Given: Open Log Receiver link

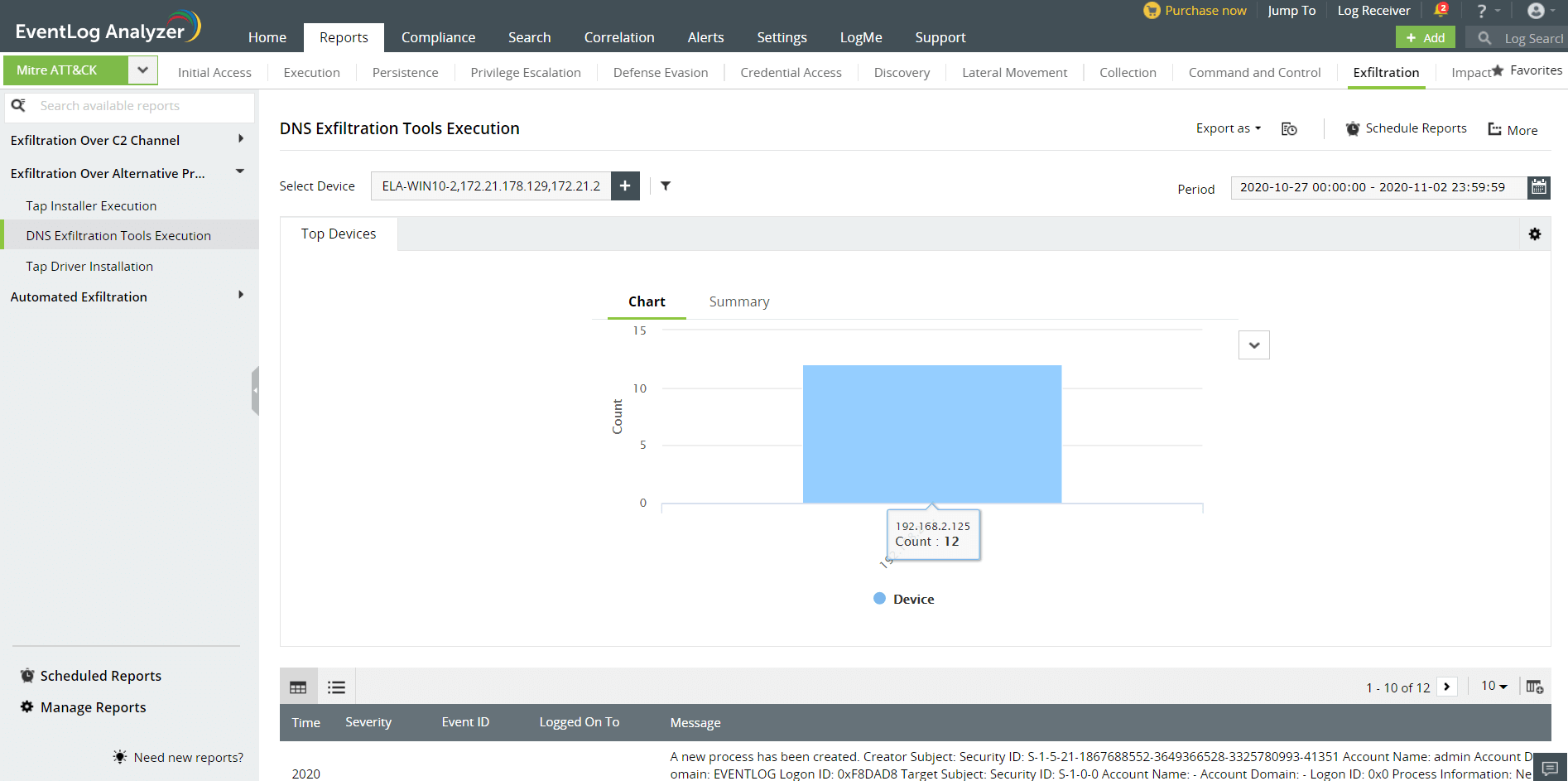Looking at the screenshot, I should coord(1373,10).
